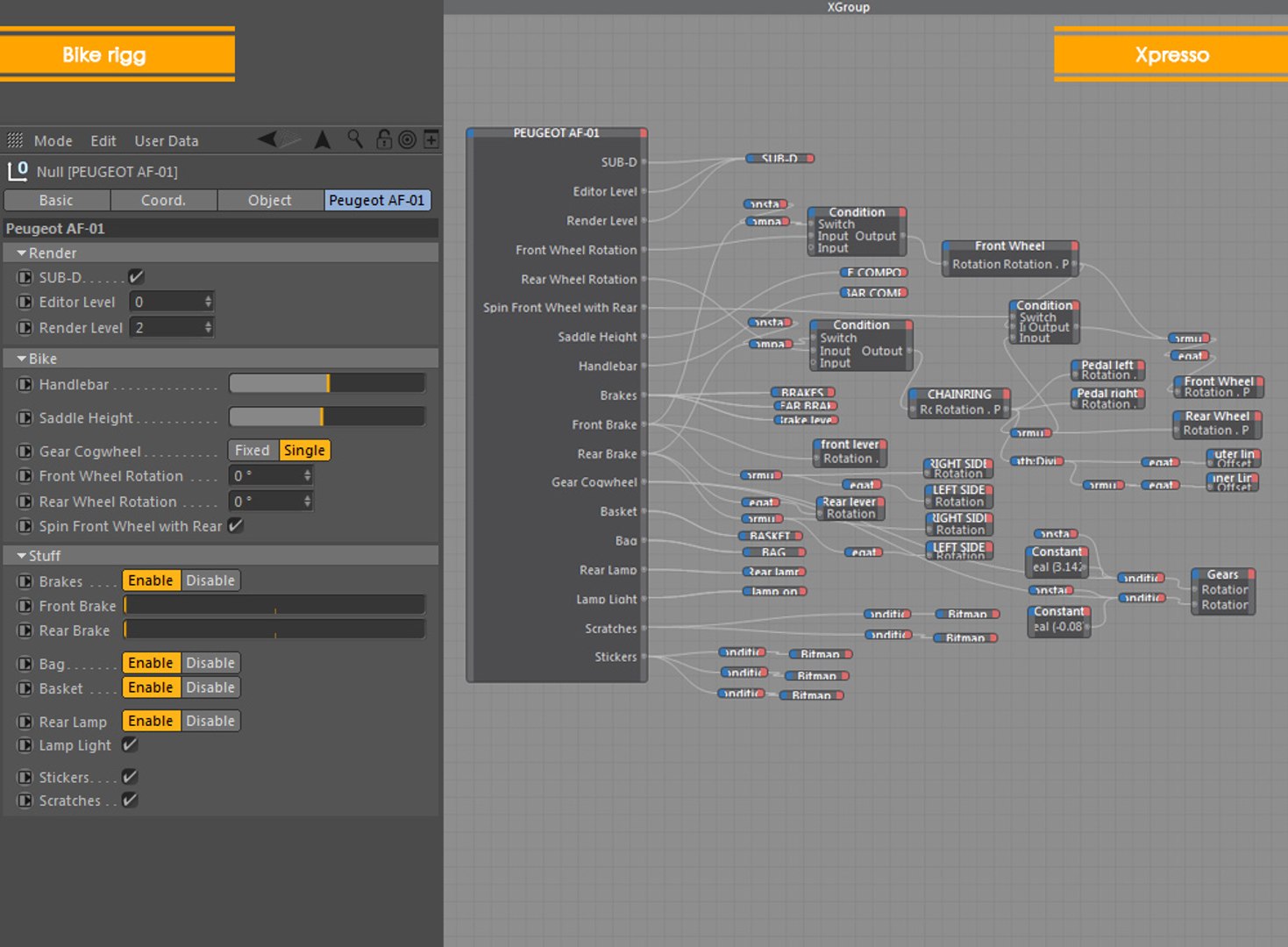Click the animation icon beside Gear Cogwheel
The image size is (1288, 947).
tap(25, 452)
